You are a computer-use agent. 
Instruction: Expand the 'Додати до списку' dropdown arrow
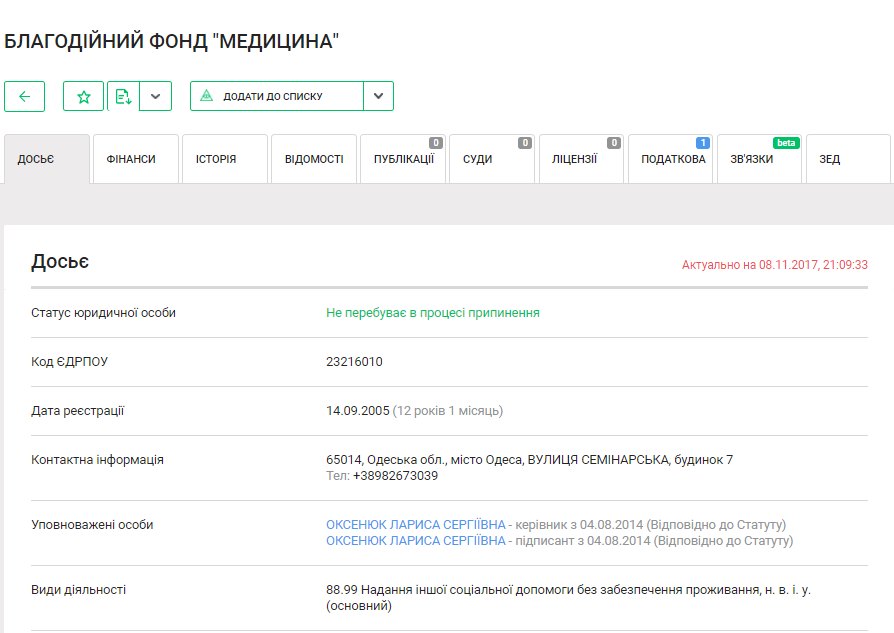point(378,96)
